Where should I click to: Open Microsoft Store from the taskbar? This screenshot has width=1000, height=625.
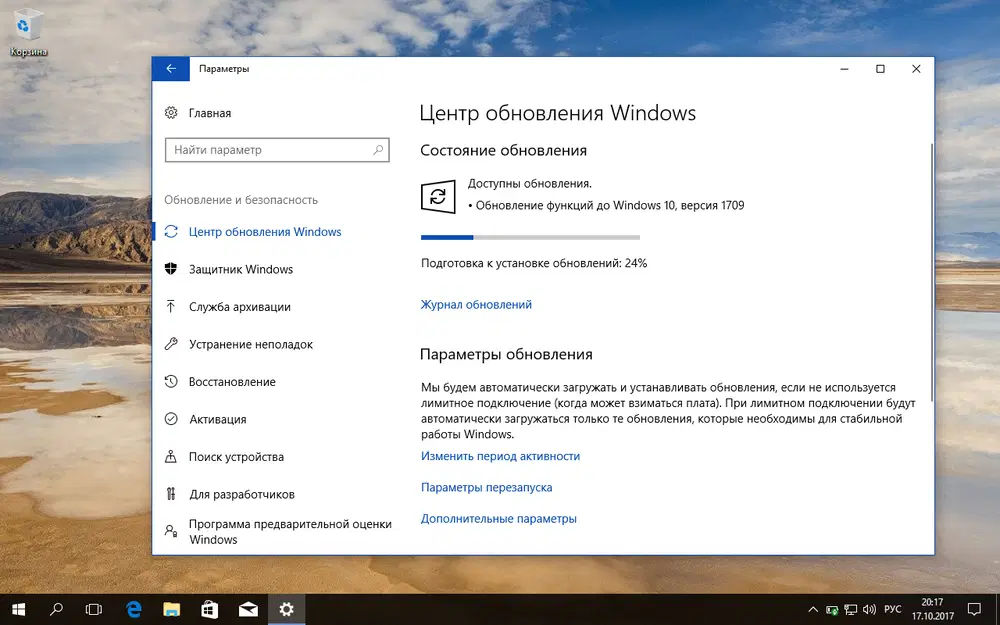coord(209,609)
